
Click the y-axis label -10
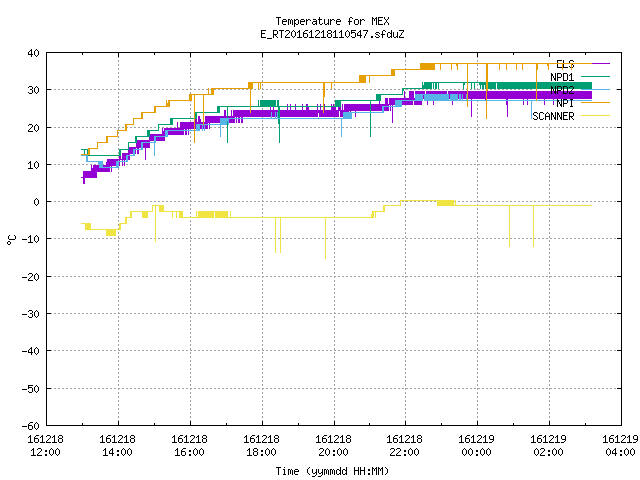[x=30, y=239]
